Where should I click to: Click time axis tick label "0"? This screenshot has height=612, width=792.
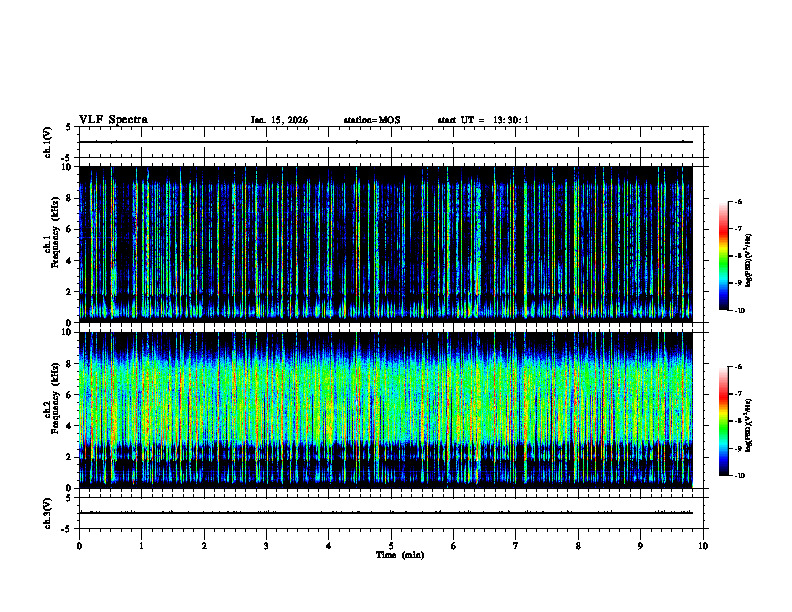pos(79,546)
